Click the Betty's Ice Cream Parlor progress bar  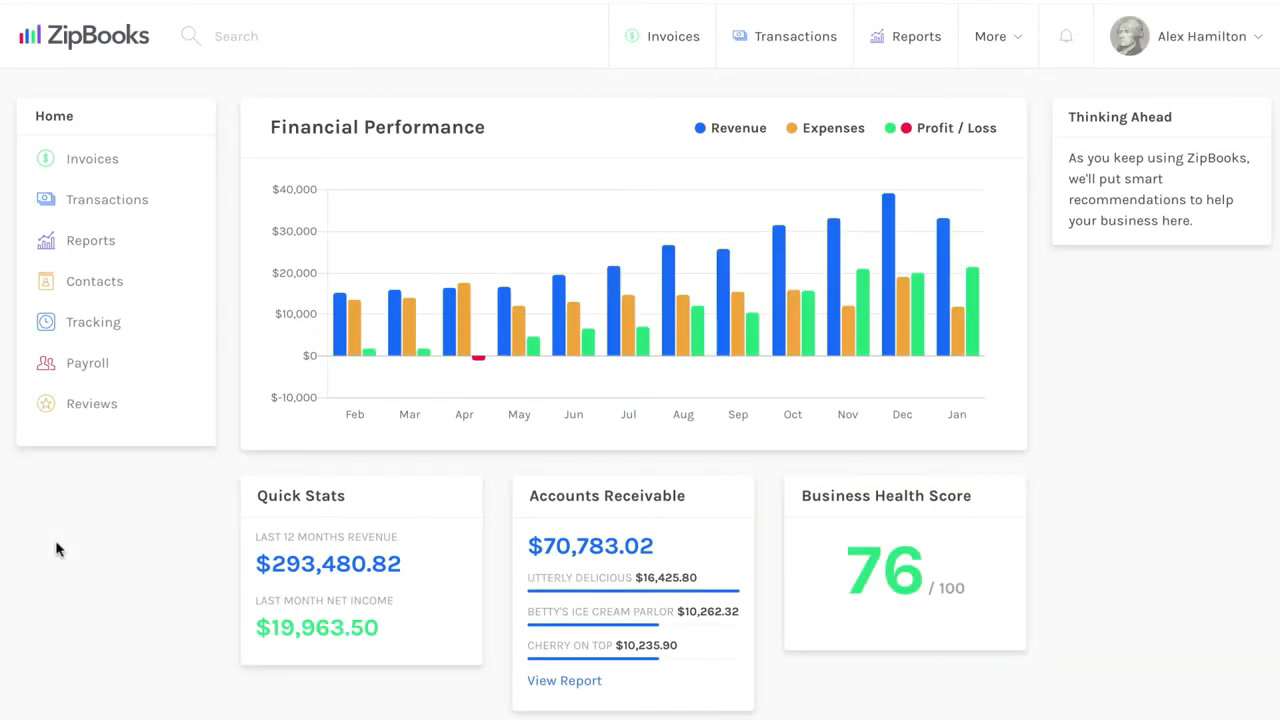[x=633, y=625]
